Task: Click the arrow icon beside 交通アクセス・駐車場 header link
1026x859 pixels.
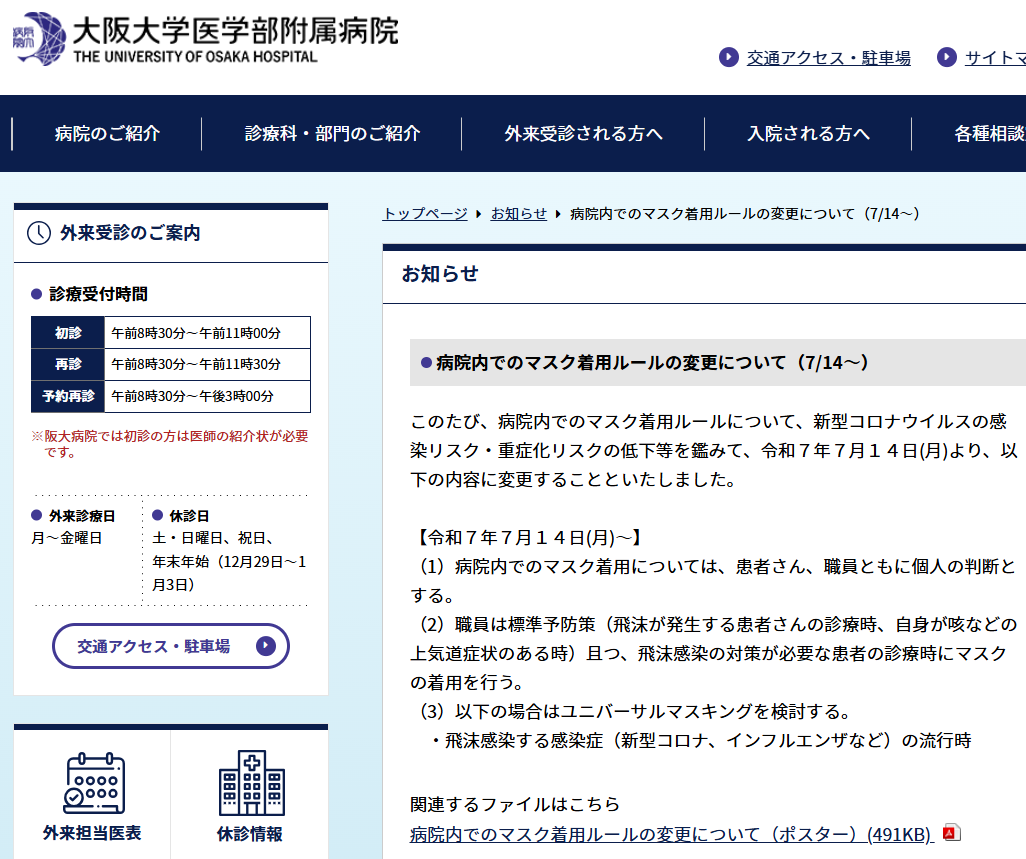Action: coord(728,58)
